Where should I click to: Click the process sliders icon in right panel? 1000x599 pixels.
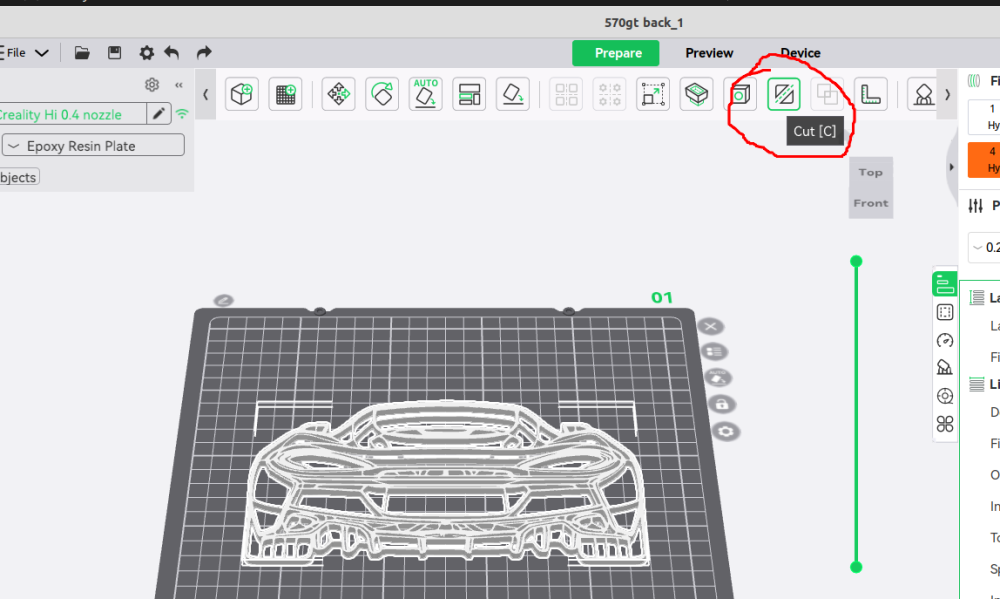[x=975, y=205]
